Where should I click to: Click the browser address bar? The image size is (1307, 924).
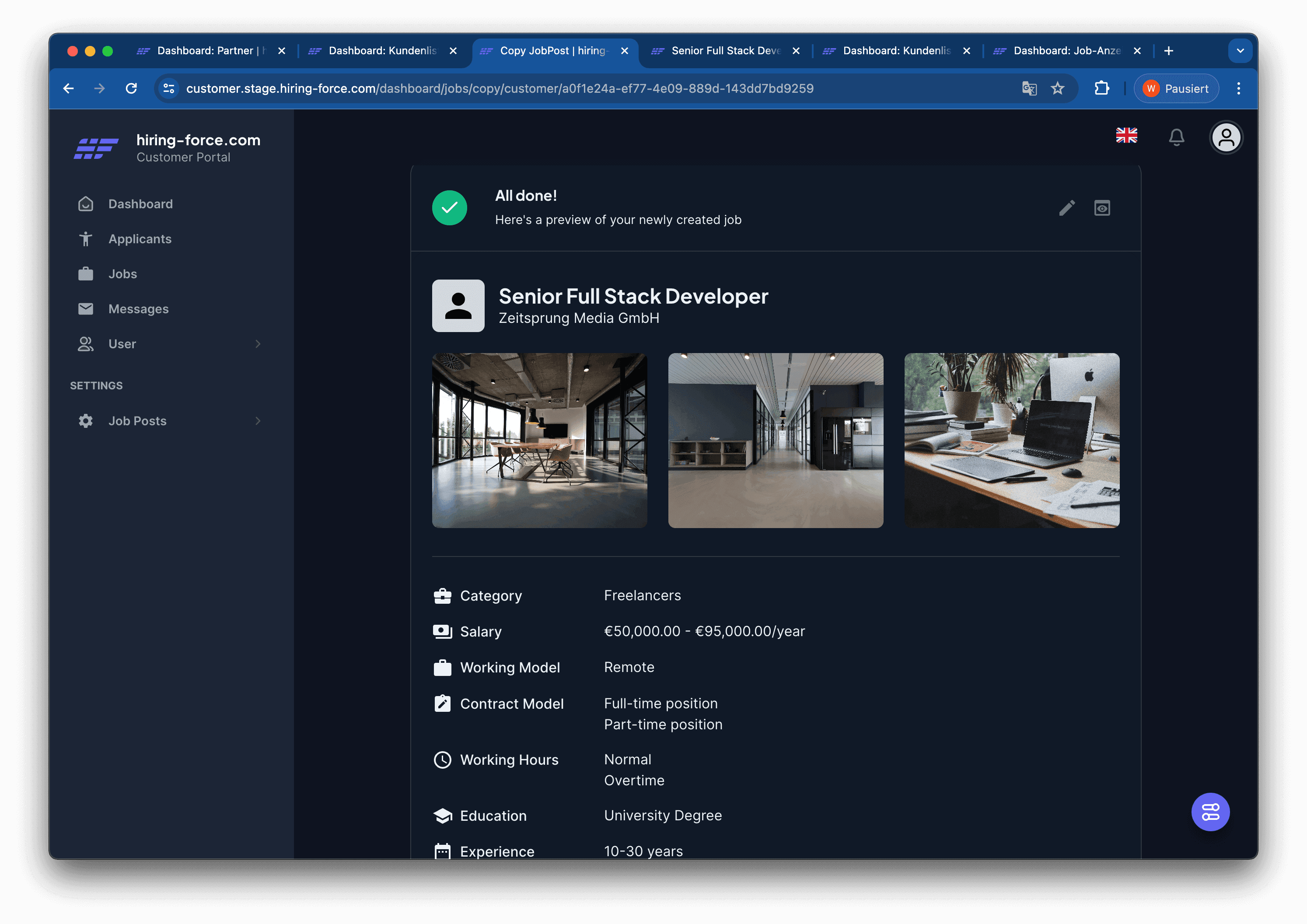(569, 88)
